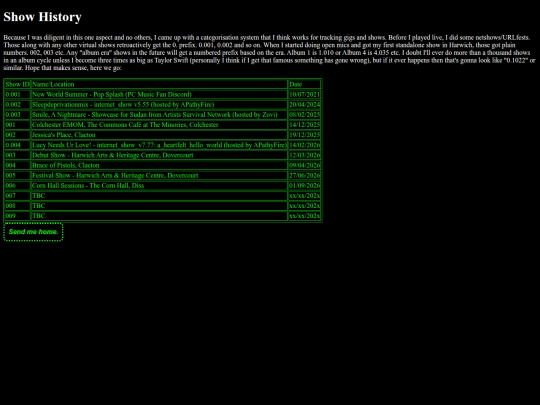Select show ID cell 003
Viewport: 540px width, 405px height.
(x=17, y=155)
